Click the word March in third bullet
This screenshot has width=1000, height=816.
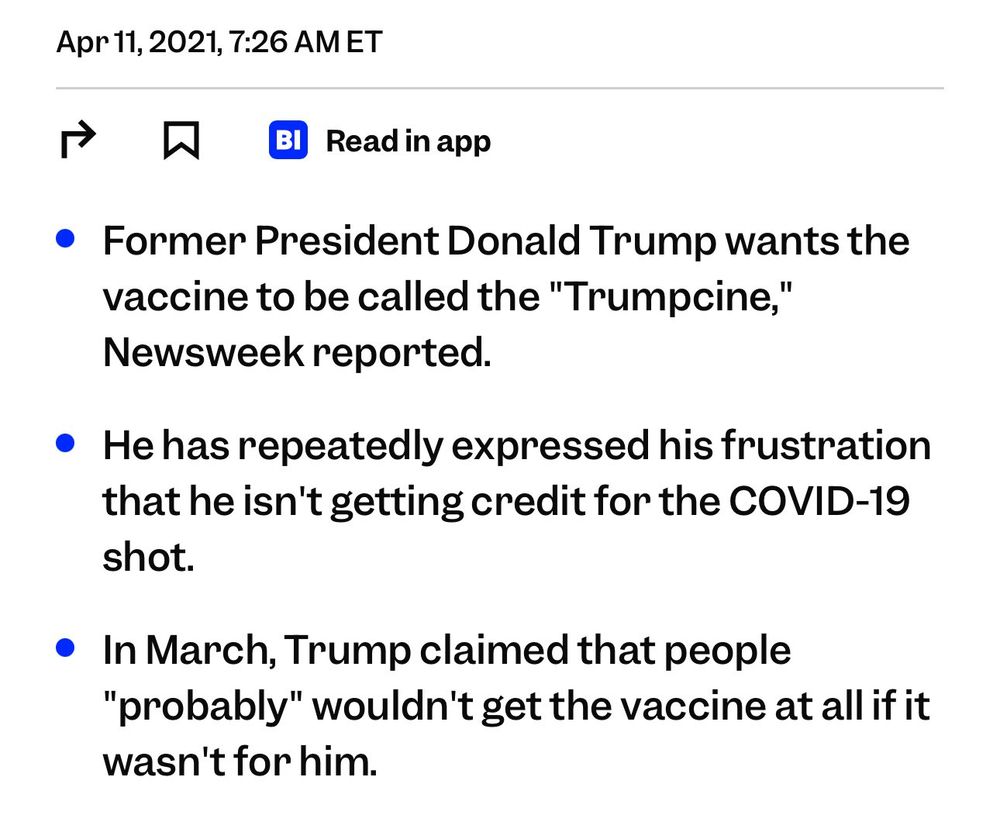coord(210,649)
